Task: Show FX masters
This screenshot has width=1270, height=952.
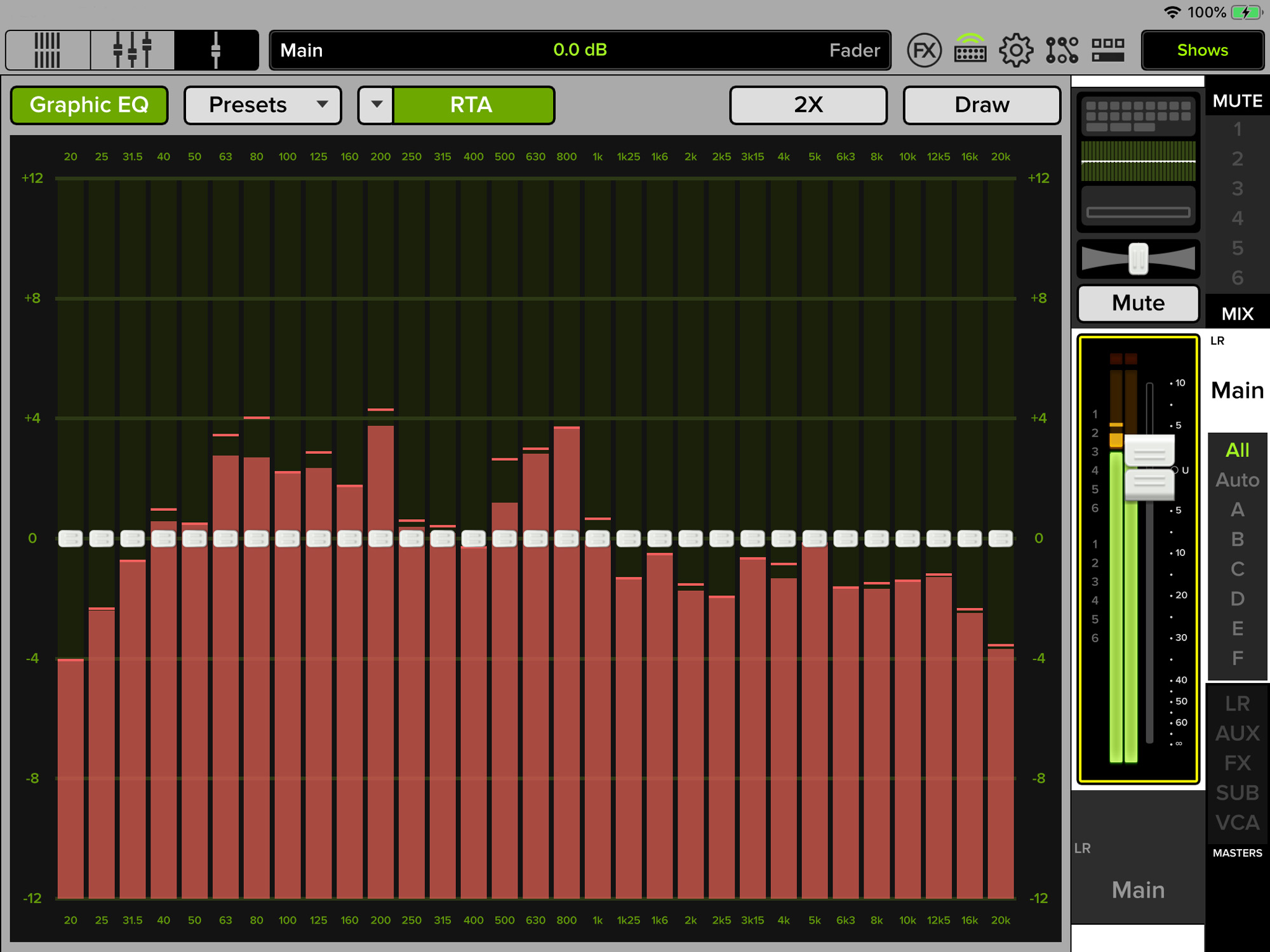Action: [x=1237, y=764]
